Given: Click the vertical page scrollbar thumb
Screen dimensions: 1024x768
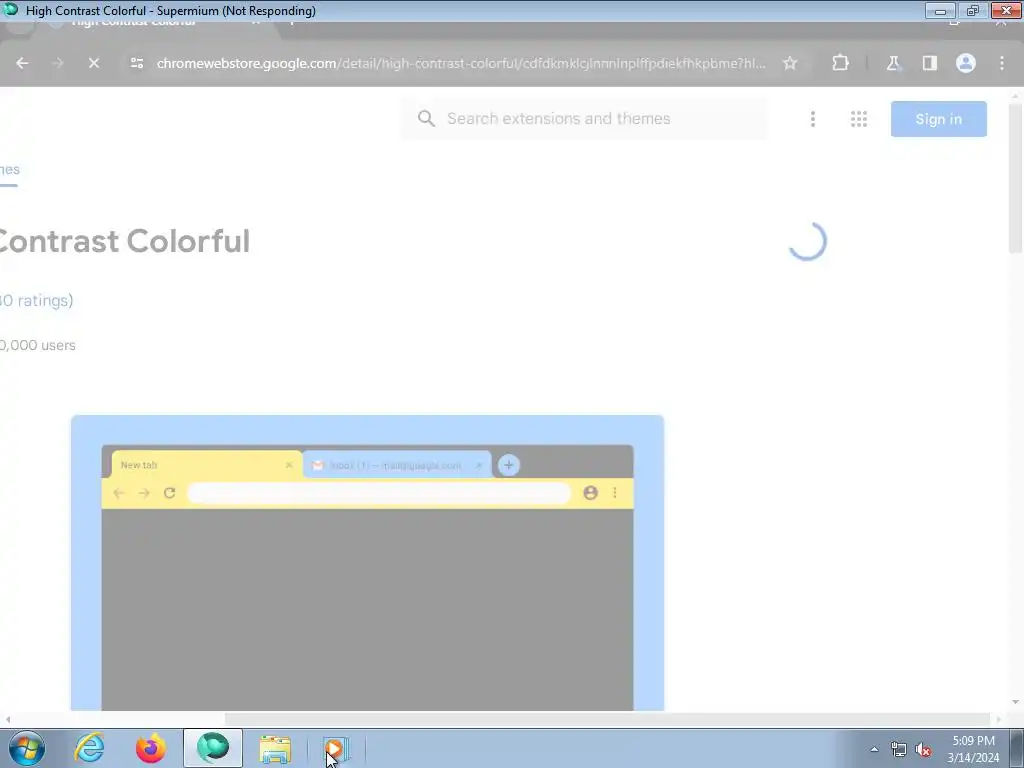Looking at the screenshot, I should [x=1015, y=178].
